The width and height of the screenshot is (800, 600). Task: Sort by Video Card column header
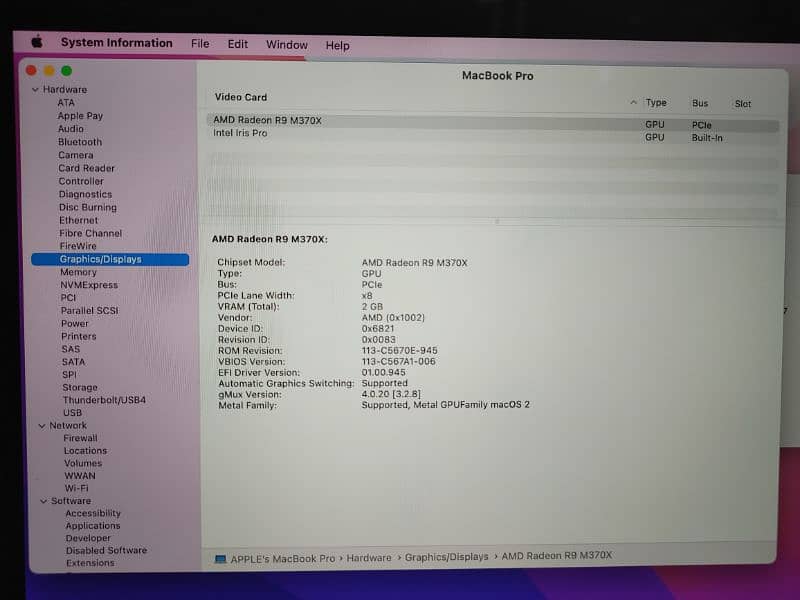(241, 98)
